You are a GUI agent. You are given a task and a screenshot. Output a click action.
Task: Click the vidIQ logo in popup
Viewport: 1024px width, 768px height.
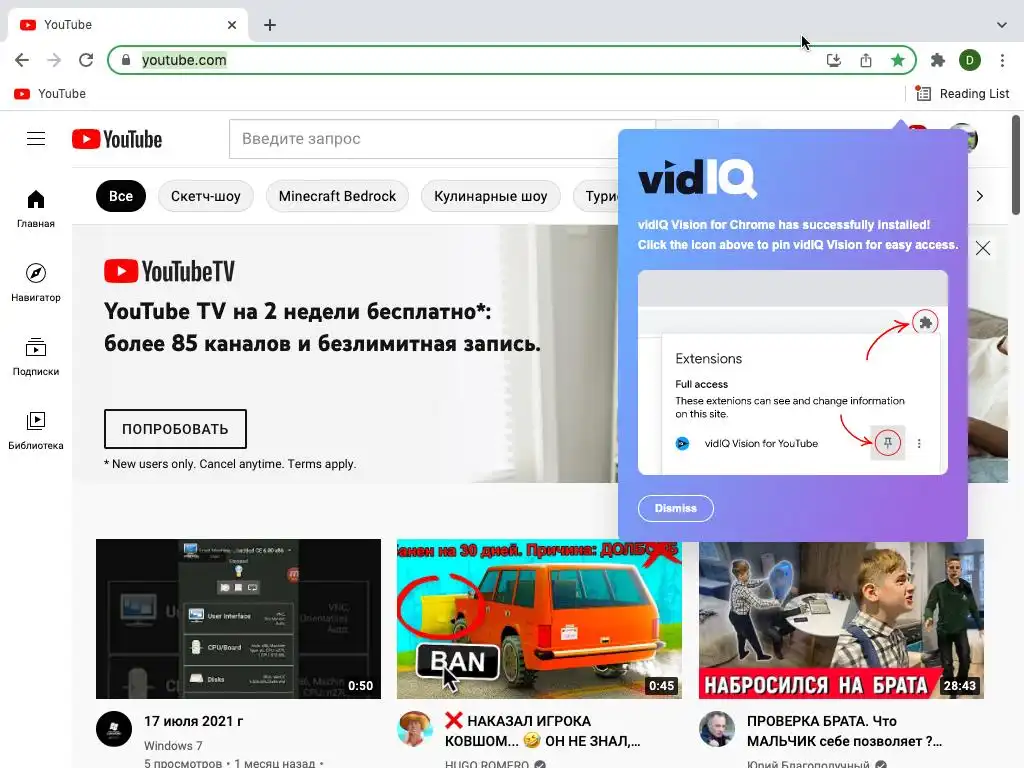[697, 178]
